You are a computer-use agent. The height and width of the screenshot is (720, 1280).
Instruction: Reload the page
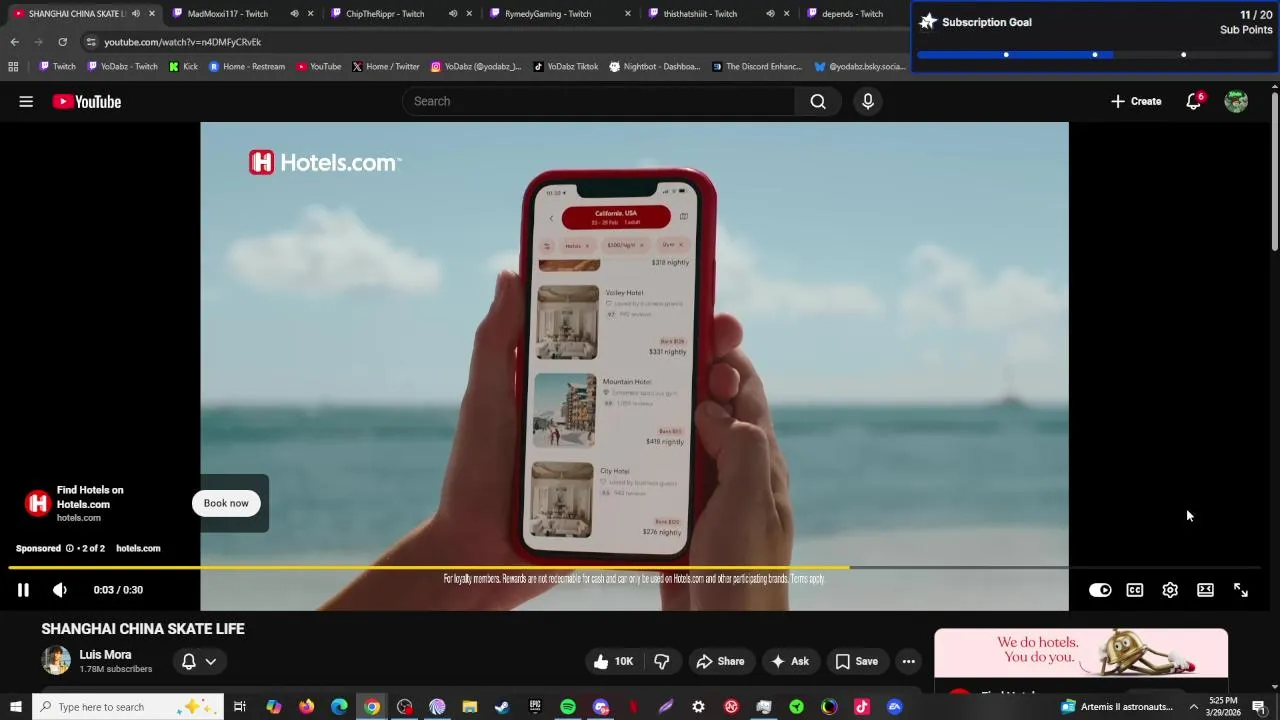click(62, 42)
